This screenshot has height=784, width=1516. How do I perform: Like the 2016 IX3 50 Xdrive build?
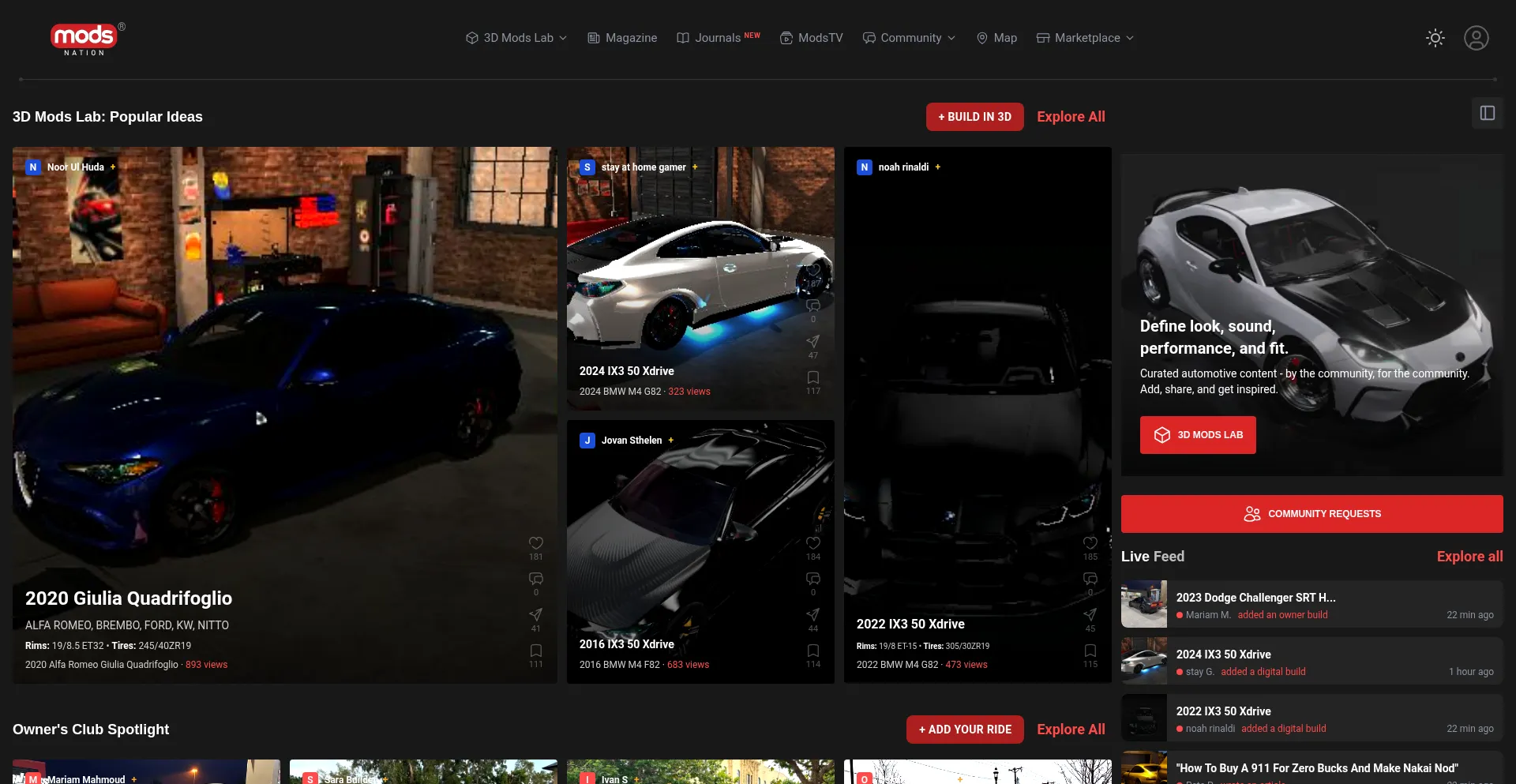pos(813,543)
